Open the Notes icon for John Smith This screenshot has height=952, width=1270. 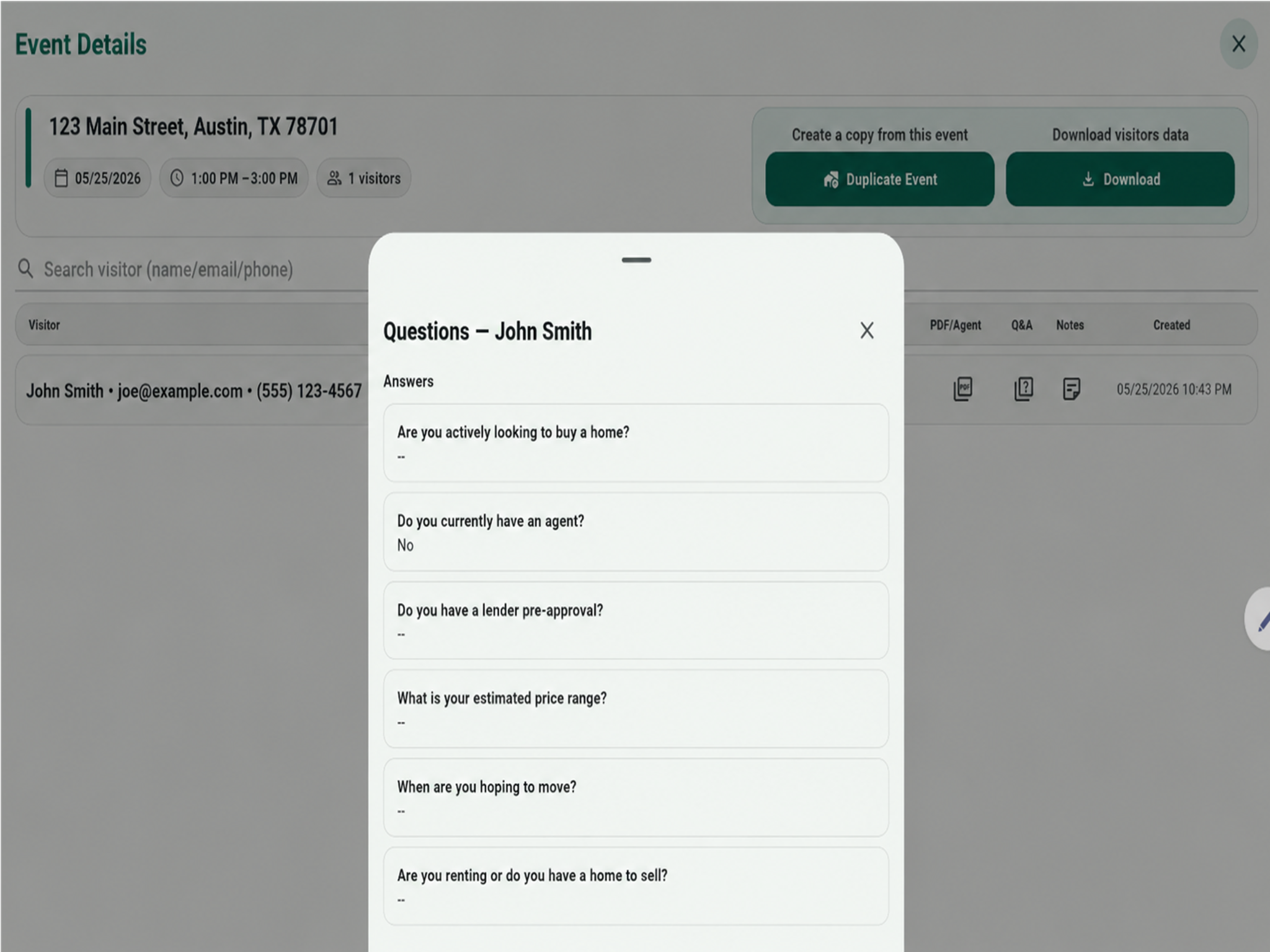tap(1072, 389)
